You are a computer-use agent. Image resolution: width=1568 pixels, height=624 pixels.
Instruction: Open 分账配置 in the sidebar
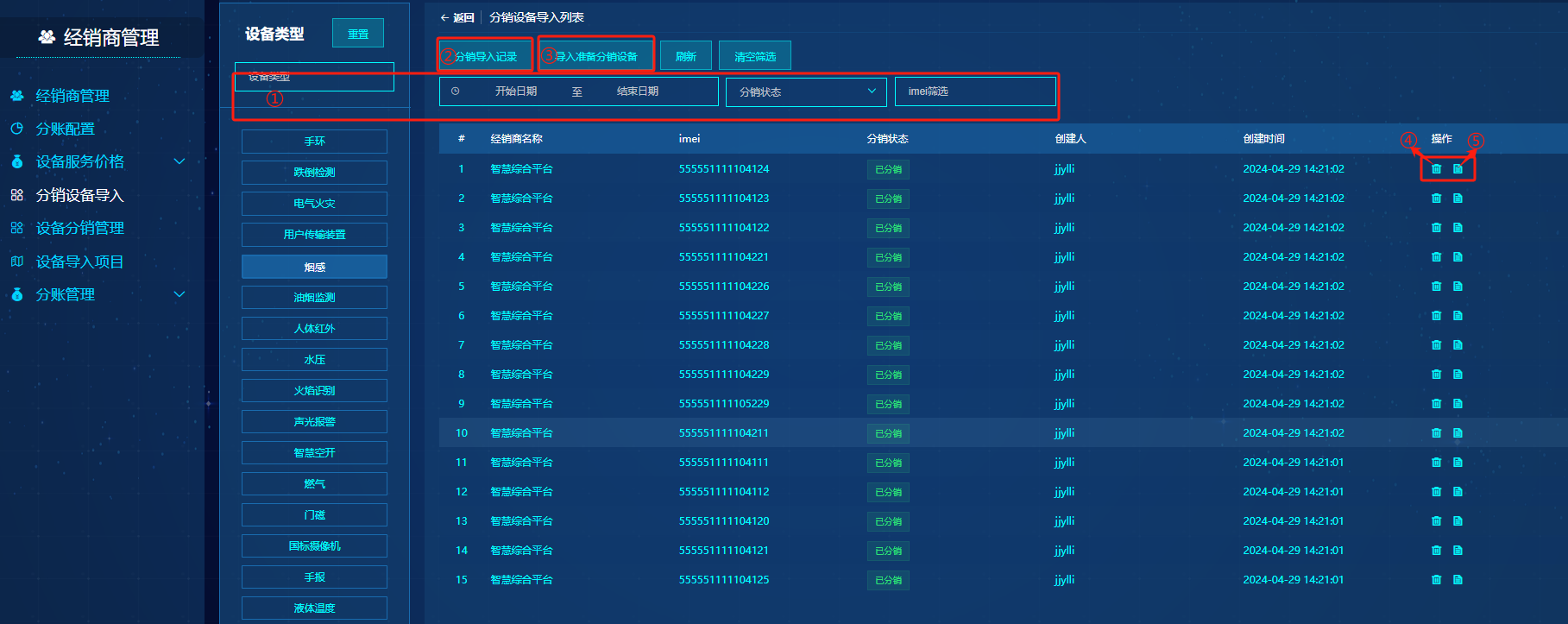click(66, 129)
